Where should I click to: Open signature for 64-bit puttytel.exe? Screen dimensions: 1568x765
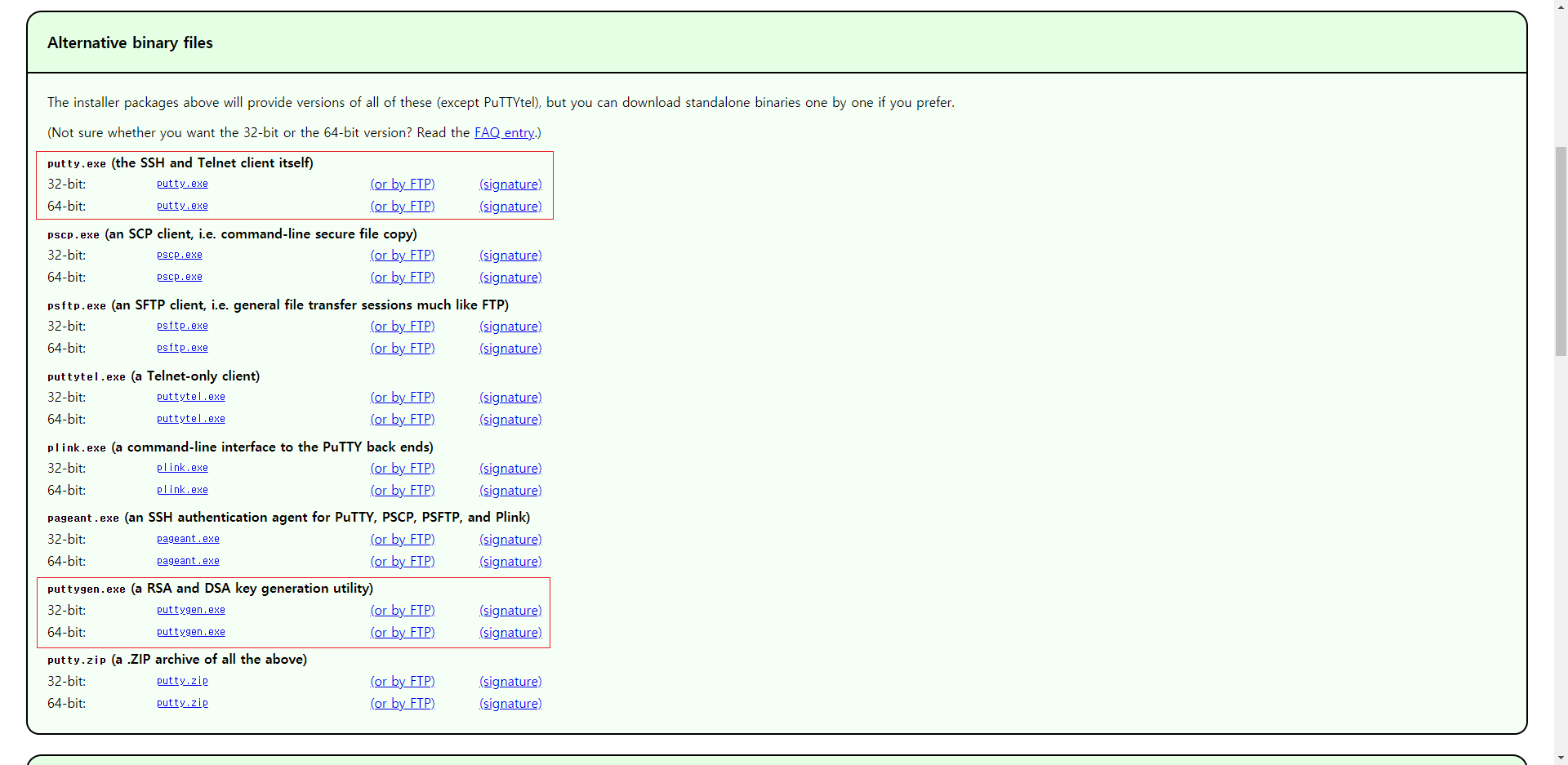pyautogui.click(x=510, y=419)
